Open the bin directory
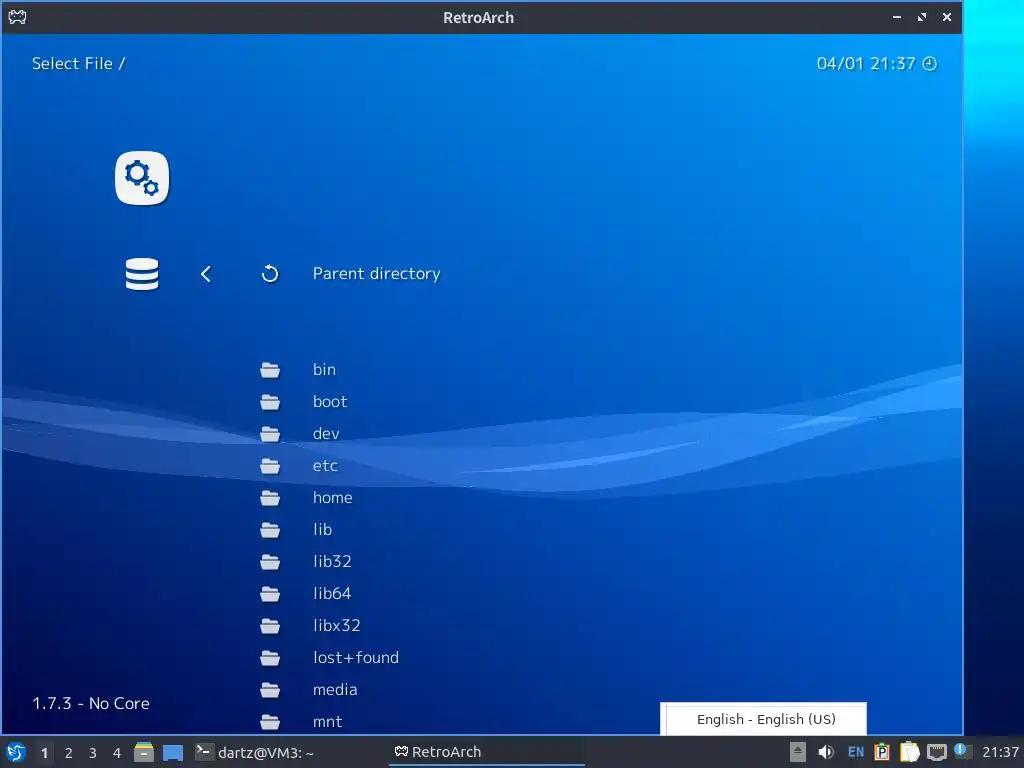This screenshot has height=768, width=1024. point(324,370)
